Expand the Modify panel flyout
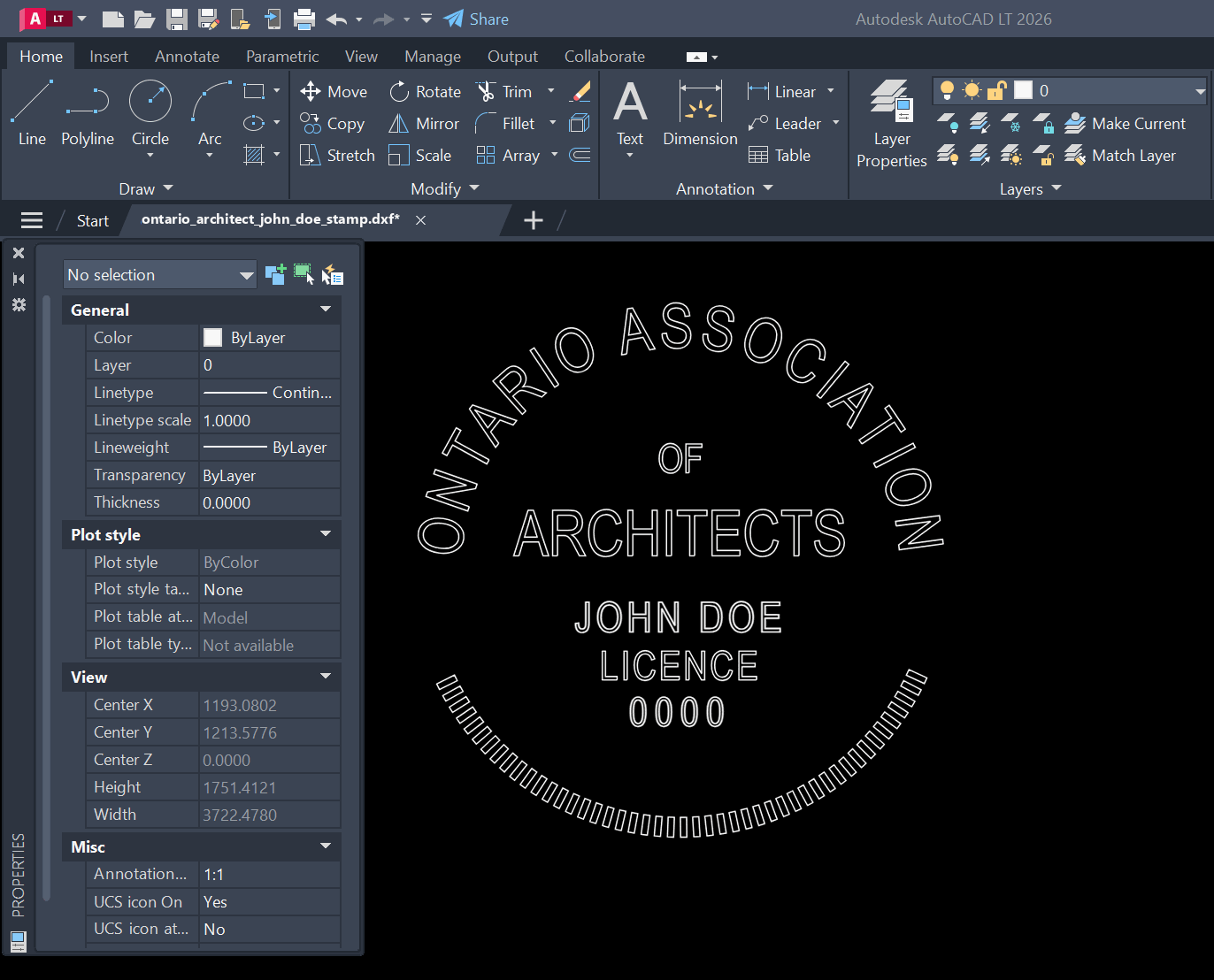Viewport: 1214px width, 980px height. pyautogui.click(x=445, y=188)
